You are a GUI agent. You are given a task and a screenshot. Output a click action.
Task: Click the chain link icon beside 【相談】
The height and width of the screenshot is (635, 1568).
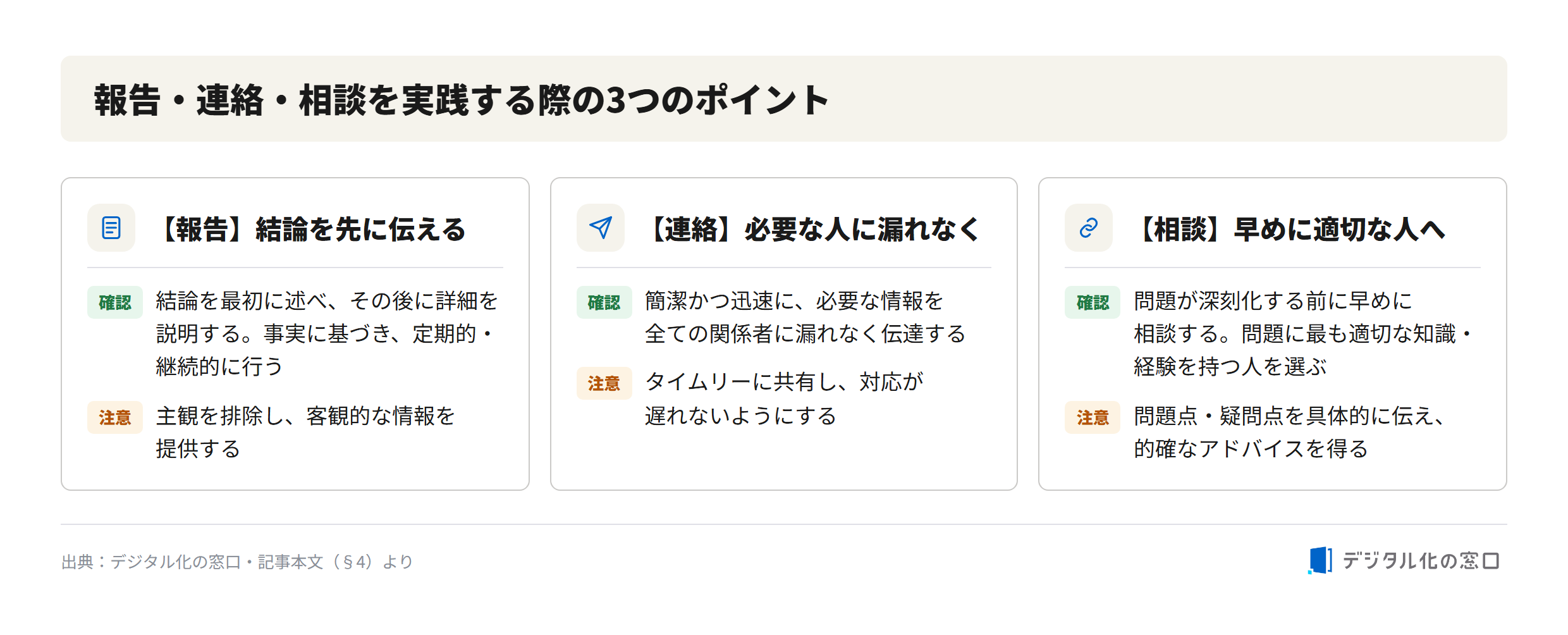click(x=1089, y=228)
